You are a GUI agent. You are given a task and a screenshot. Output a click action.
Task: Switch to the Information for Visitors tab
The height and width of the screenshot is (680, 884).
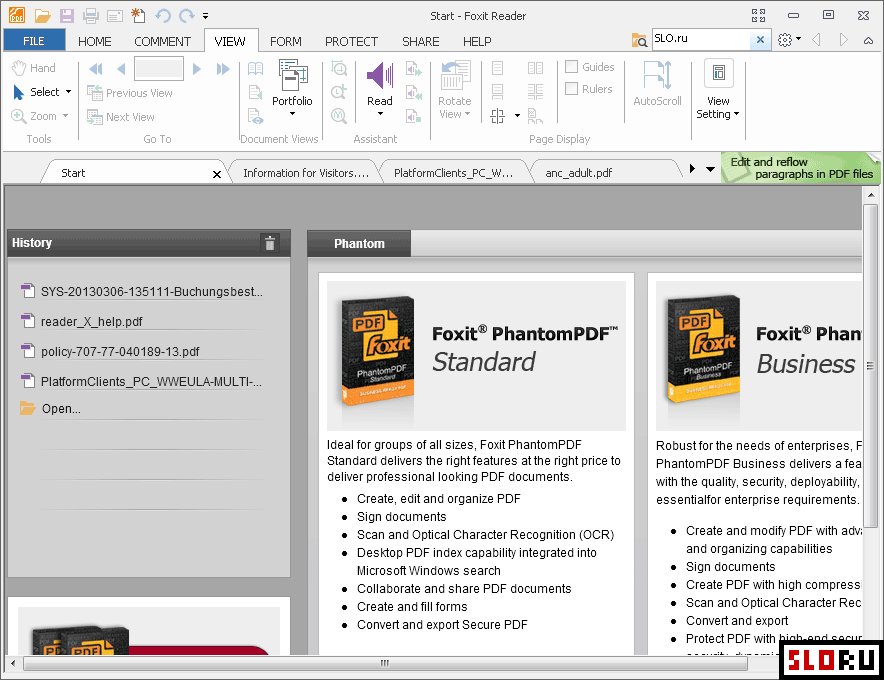coord(306,173)
